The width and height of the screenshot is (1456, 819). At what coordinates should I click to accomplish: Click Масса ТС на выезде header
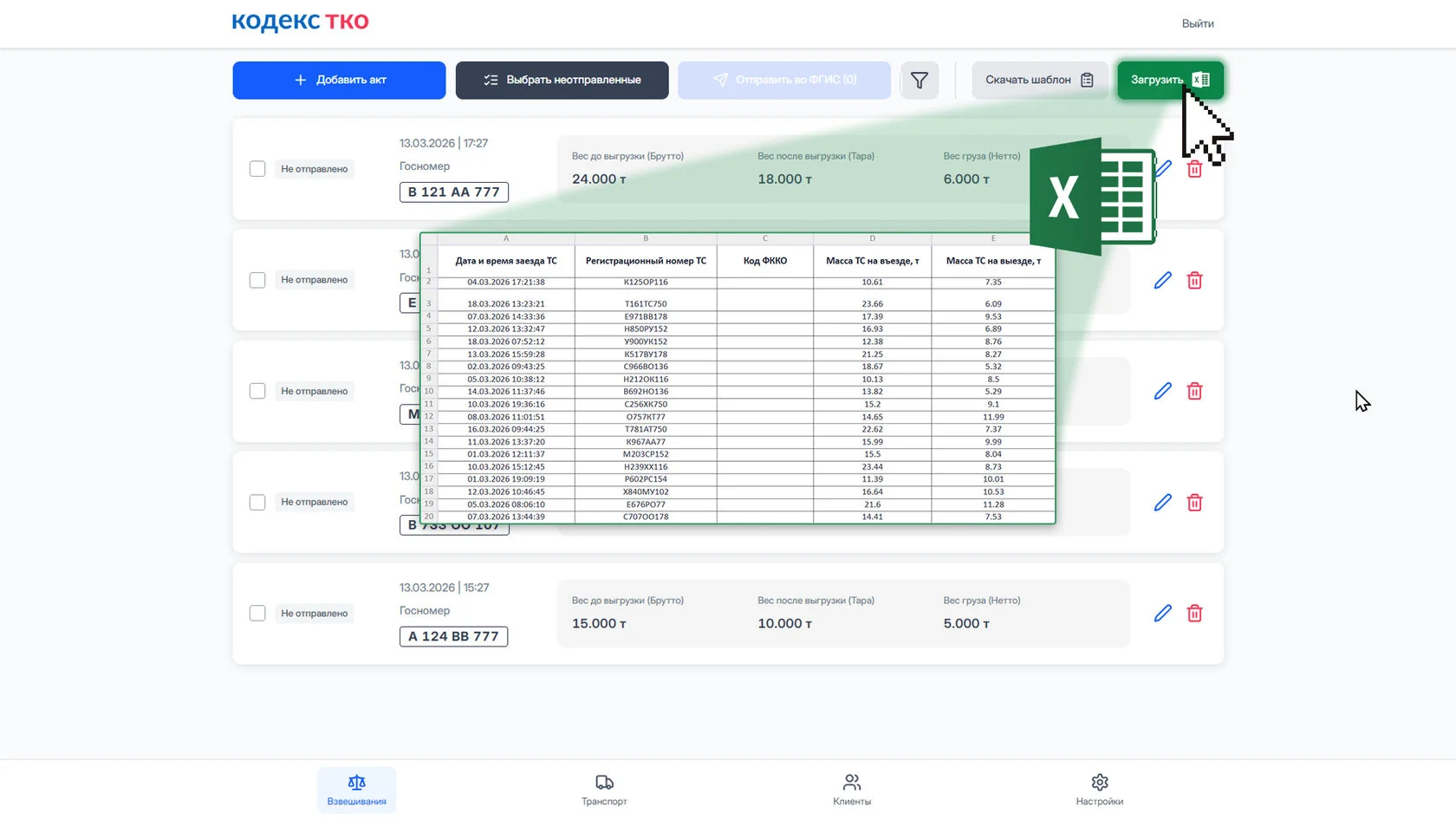point(993,260)
